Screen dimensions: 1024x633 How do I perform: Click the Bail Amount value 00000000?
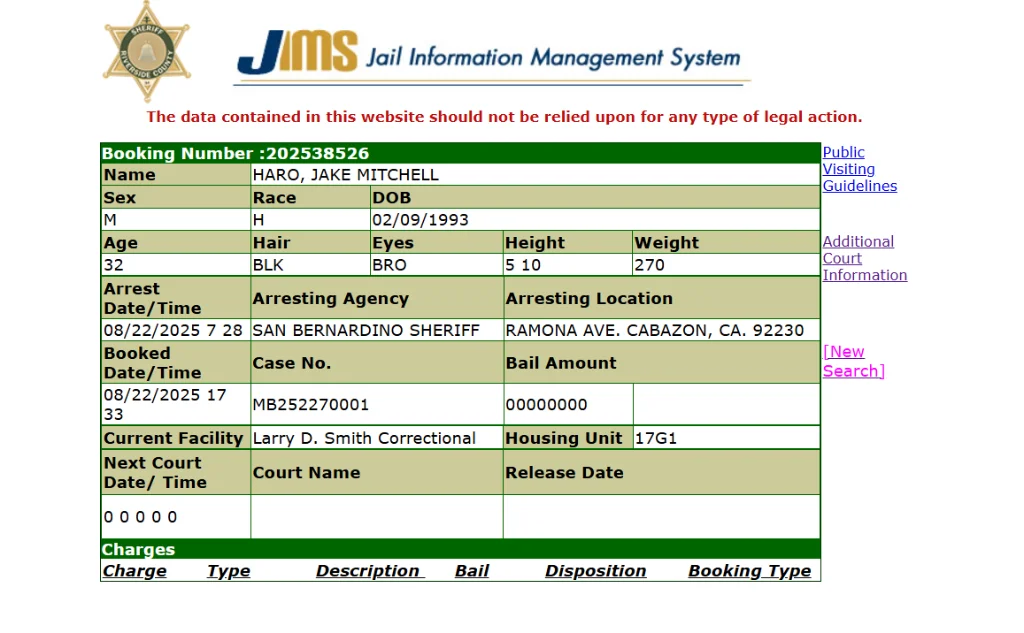pyautogui.click(x=546, y=405)
